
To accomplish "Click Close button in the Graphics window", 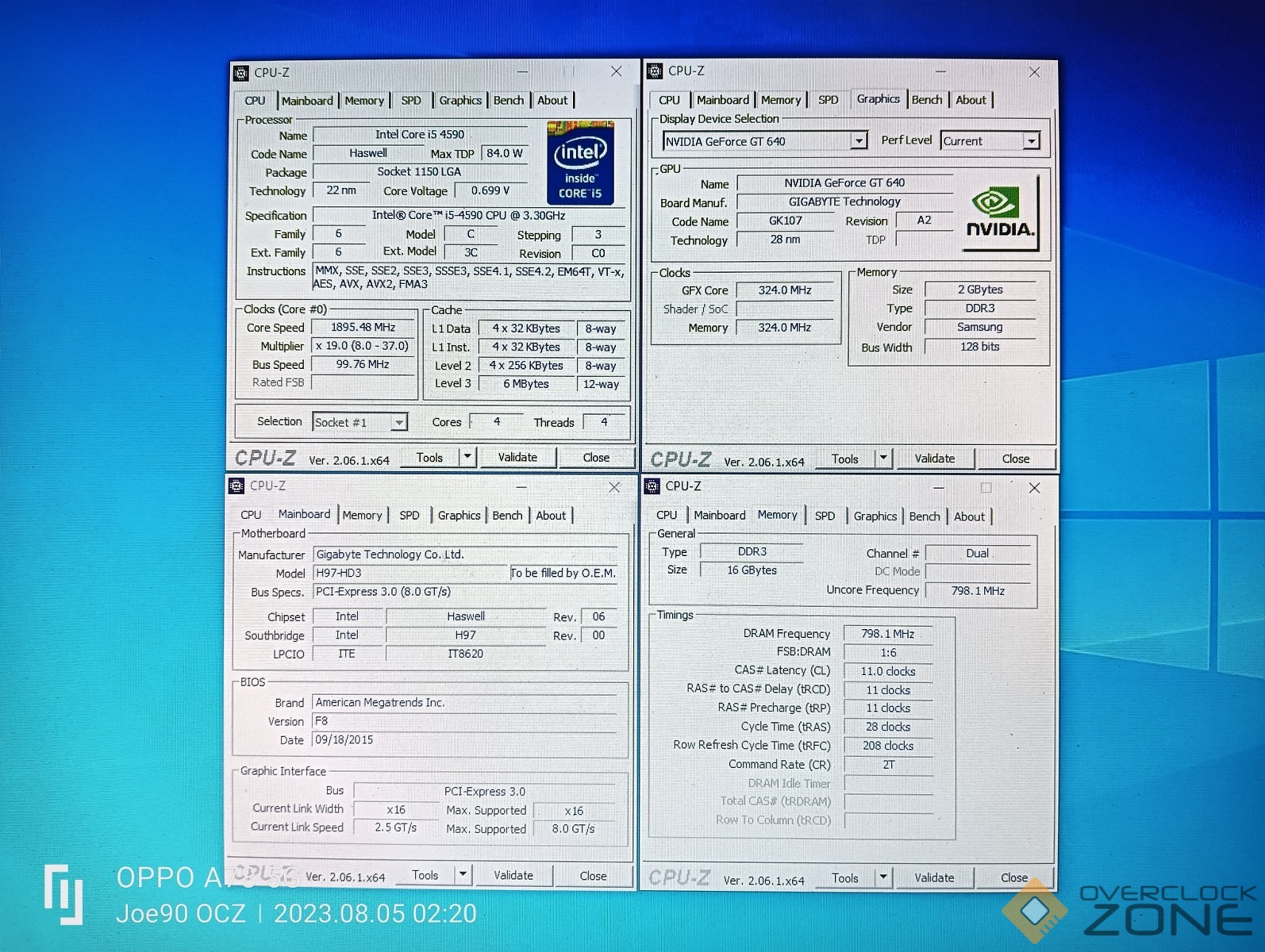I will (1015, 459).
